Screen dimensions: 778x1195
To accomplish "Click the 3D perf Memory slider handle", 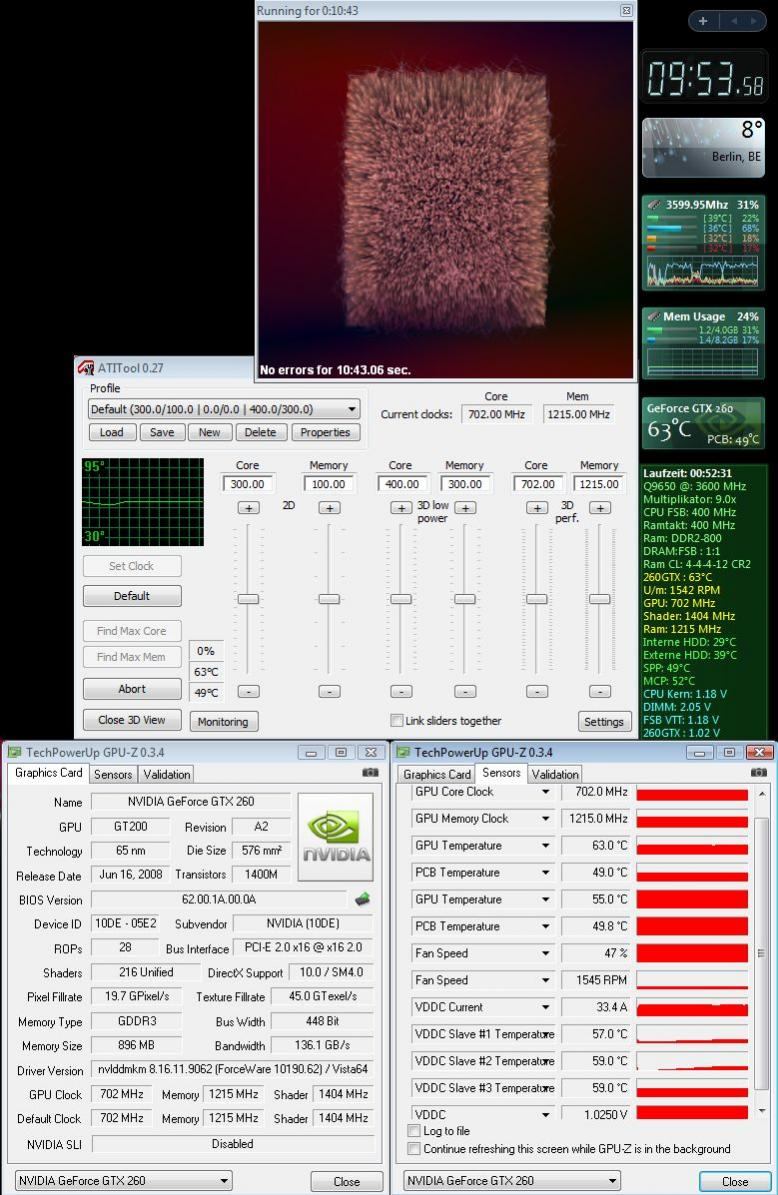I will (600, 599).
